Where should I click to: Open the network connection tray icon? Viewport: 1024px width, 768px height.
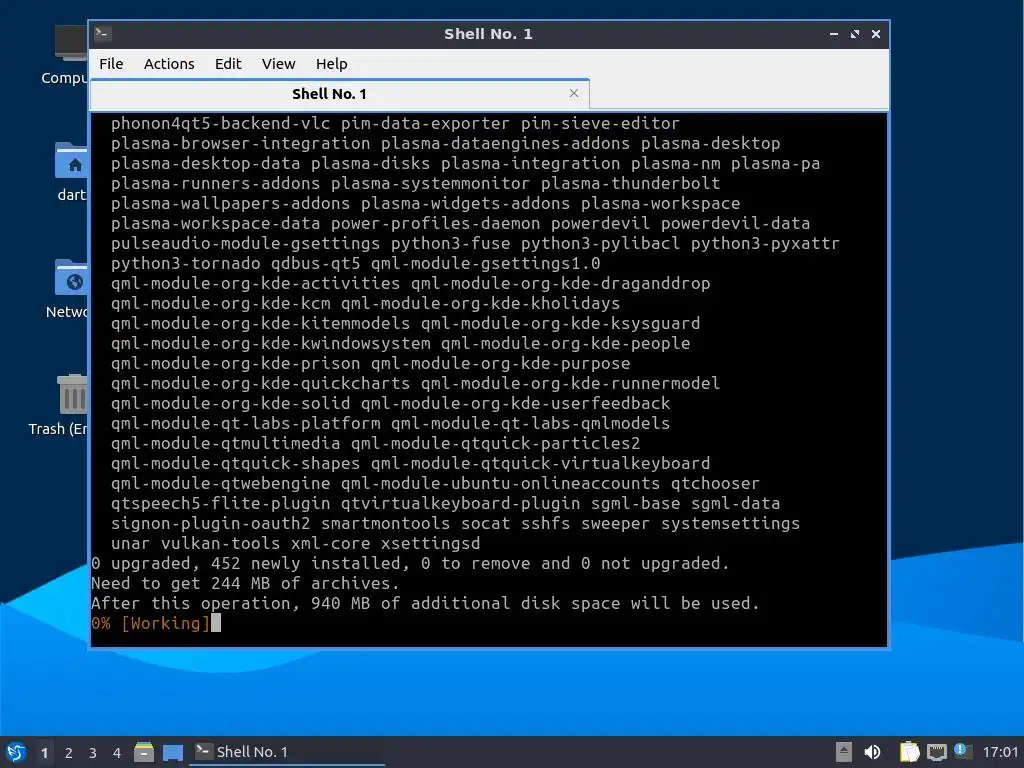click(936, 752)
